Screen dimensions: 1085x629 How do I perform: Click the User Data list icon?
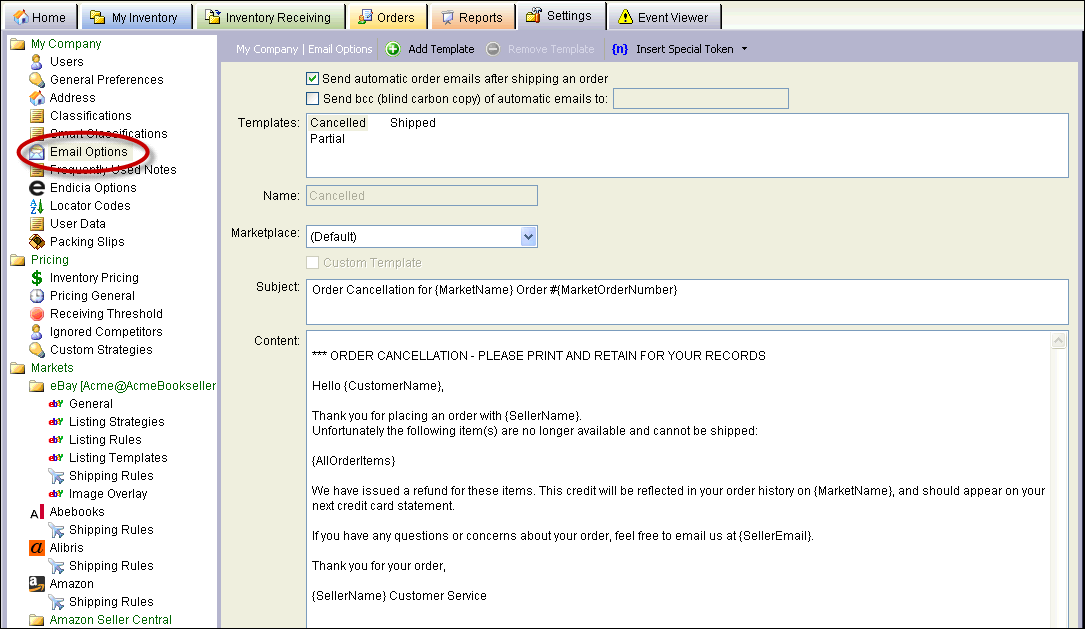[37, 224]
